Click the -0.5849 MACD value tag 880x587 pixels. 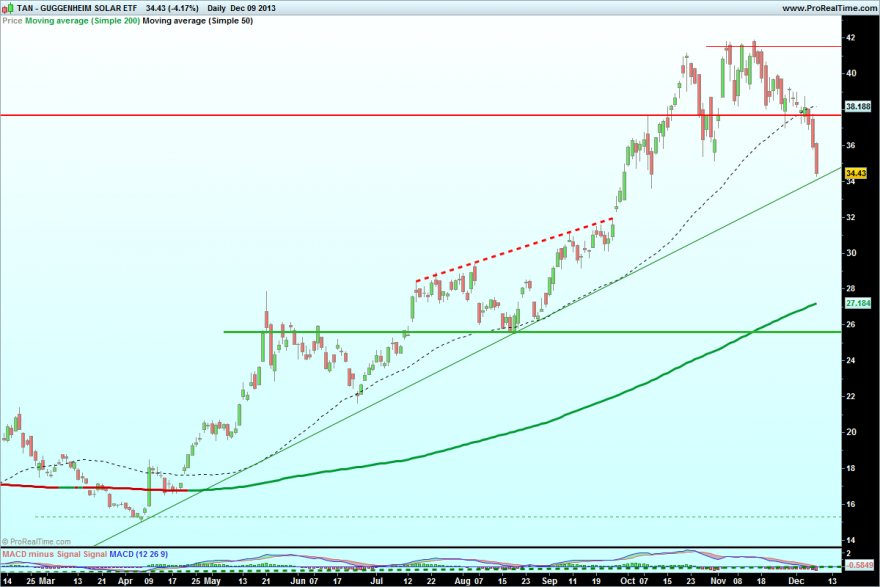[859, 565]
